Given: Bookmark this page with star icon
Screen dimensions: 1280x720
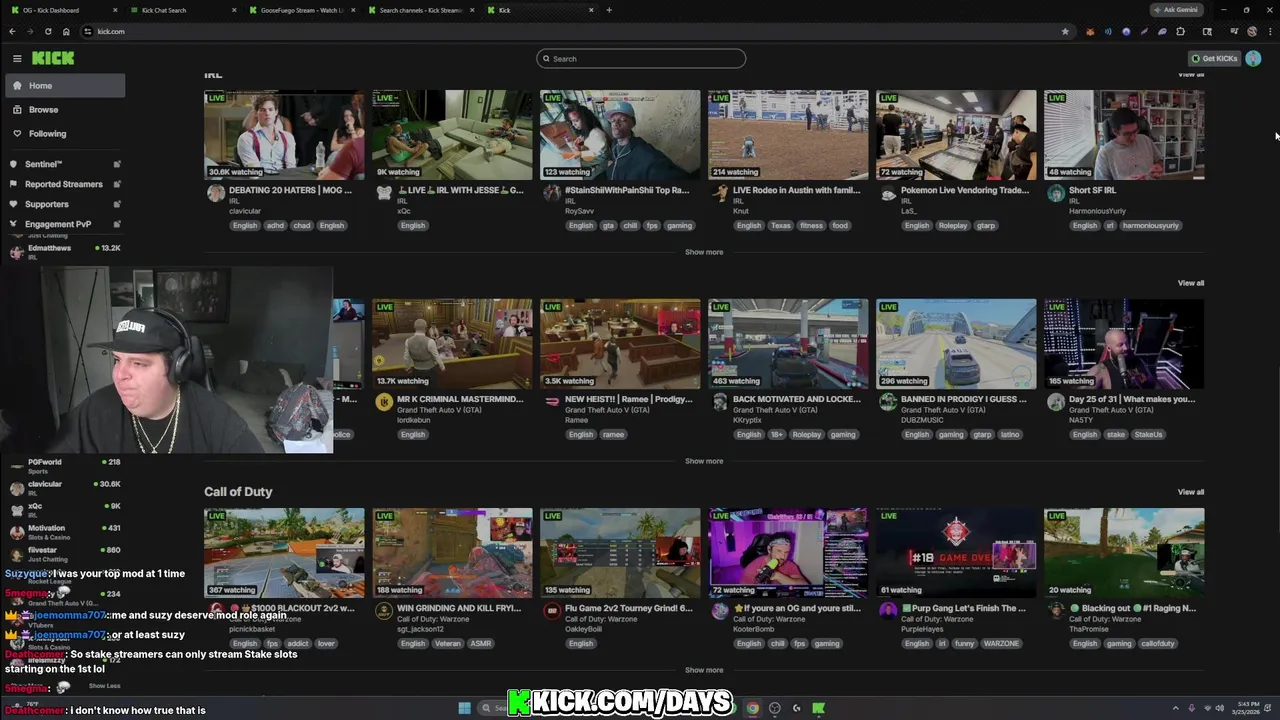Looking at the screenshot, I should point(1065,31).
